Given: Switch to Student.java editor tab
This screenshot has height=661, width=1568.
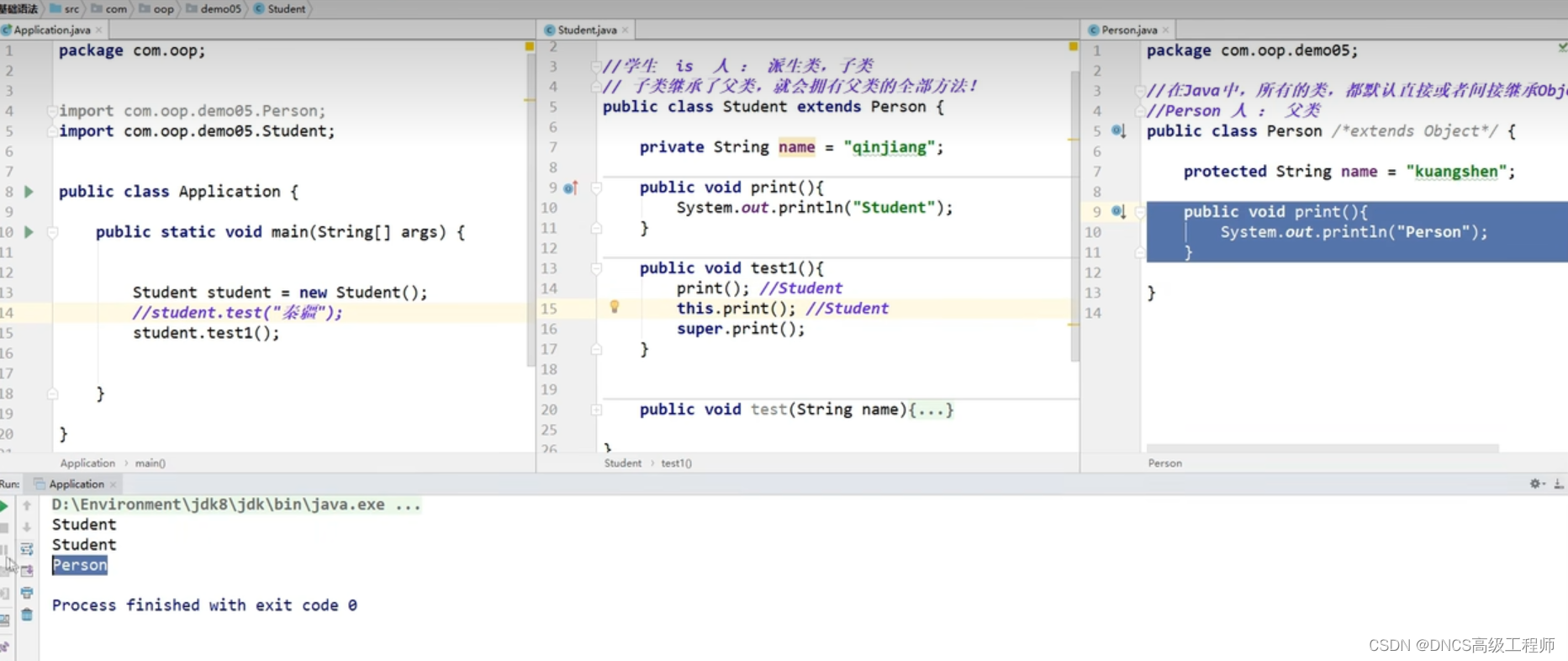Looking at the screenshot, I should pos(587,30).
